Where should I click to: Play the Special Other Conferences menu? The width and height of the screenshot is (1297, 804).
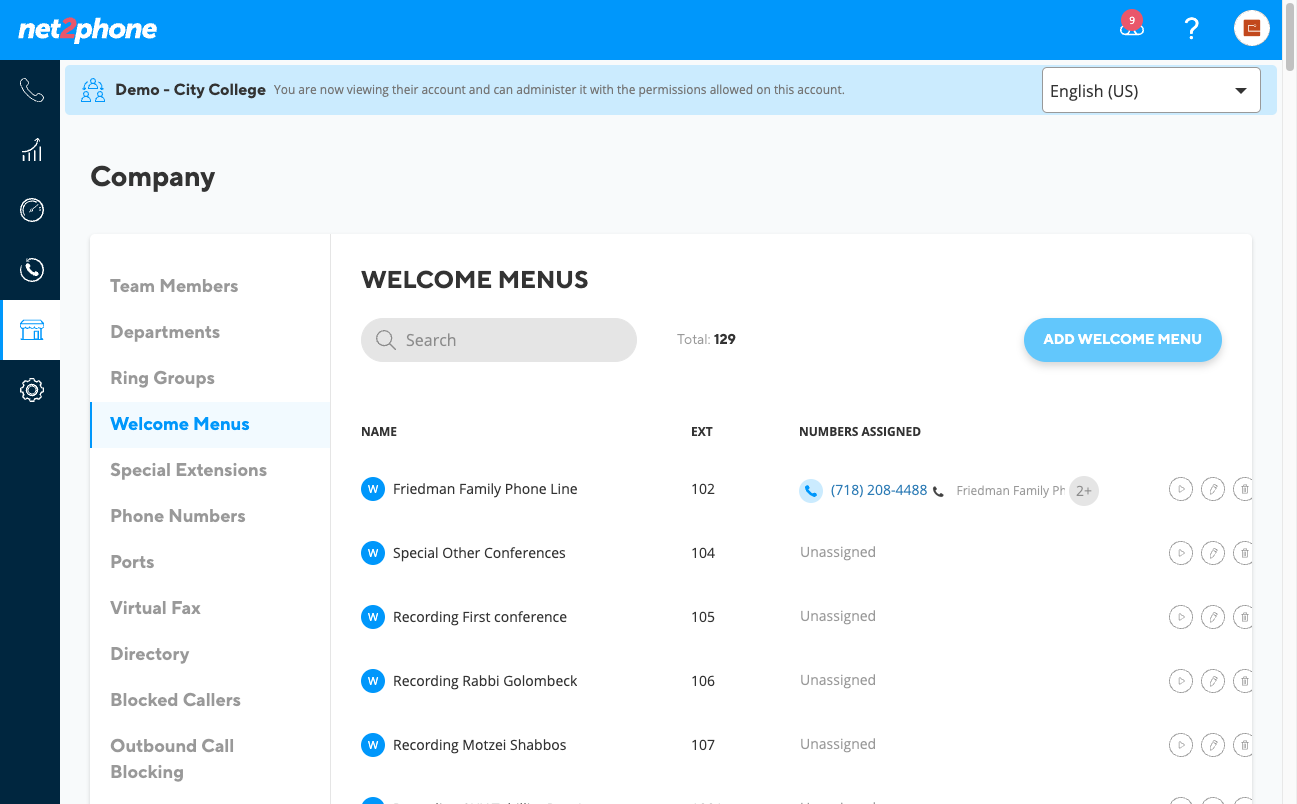(1181, 553)
